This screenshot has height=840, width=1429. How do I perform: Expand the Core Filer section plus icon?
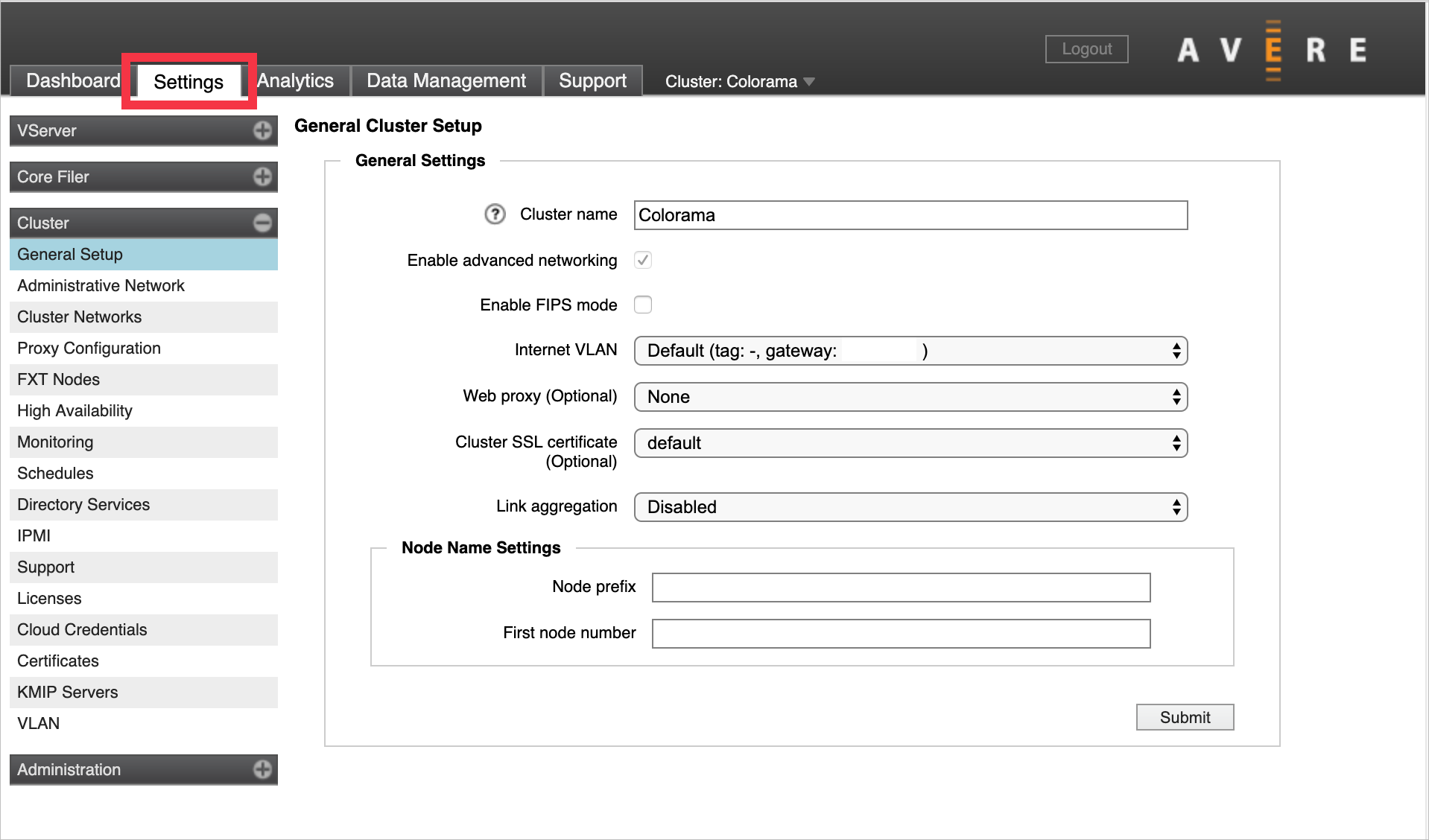[x=262, y=176]
